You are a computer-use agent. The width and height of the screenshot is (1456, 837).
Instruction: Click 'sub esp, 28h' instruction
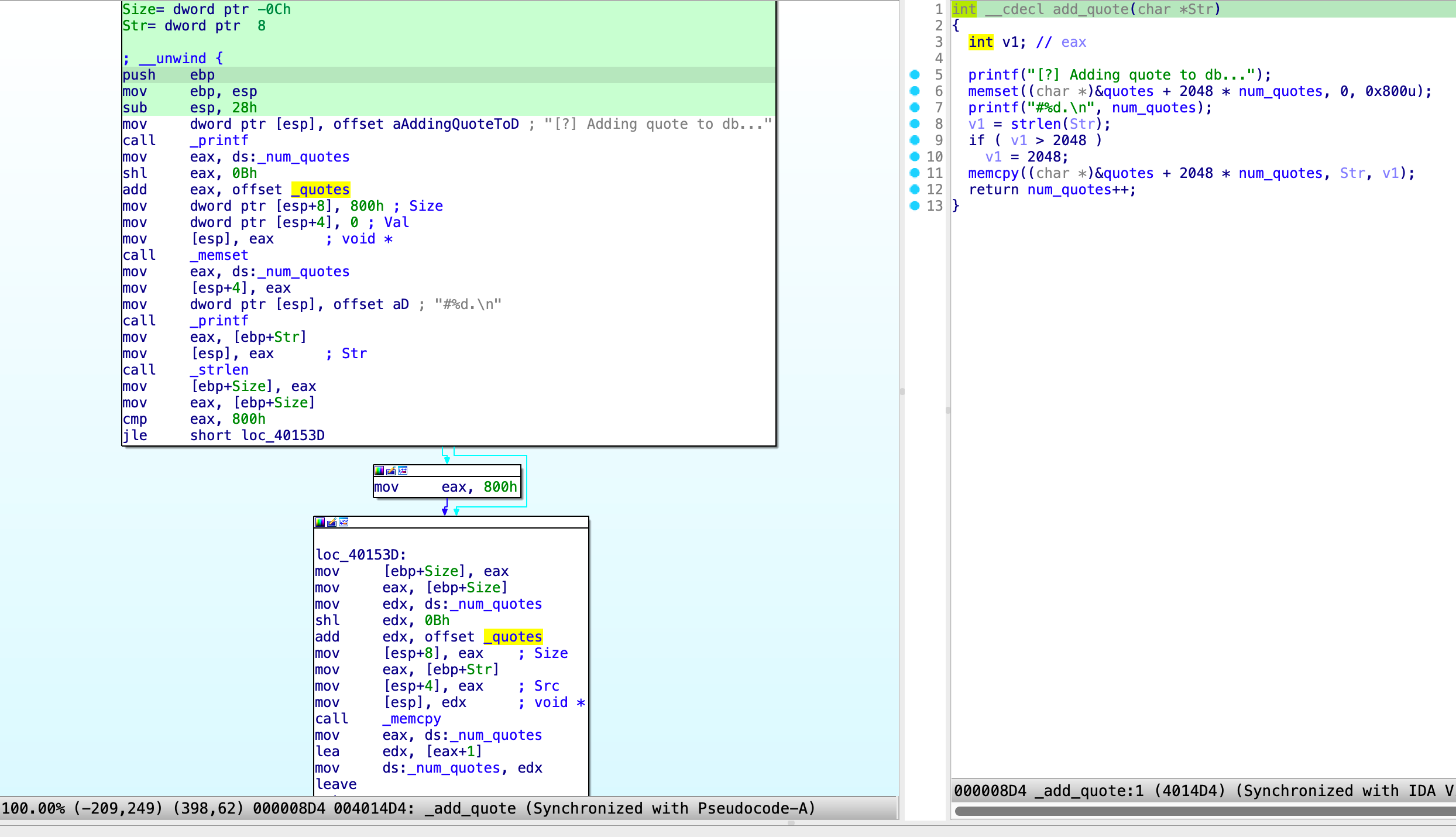[x=190, y=108]
